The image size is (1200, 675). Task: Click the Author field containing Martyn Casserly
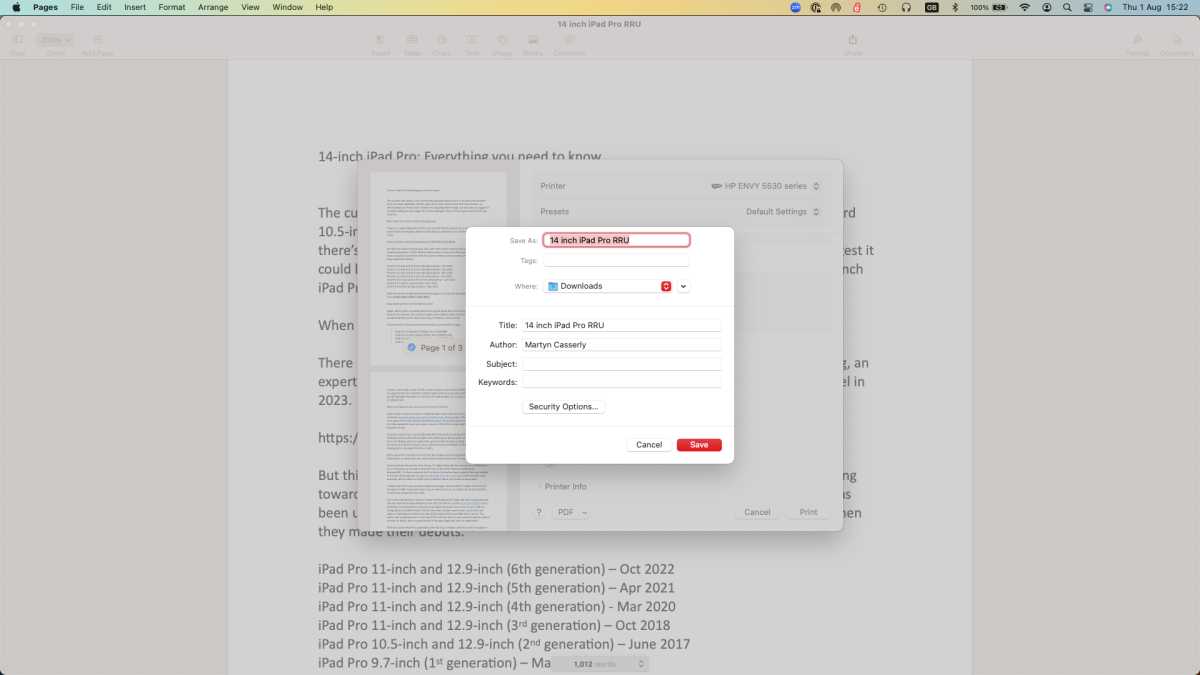(621, 345)
